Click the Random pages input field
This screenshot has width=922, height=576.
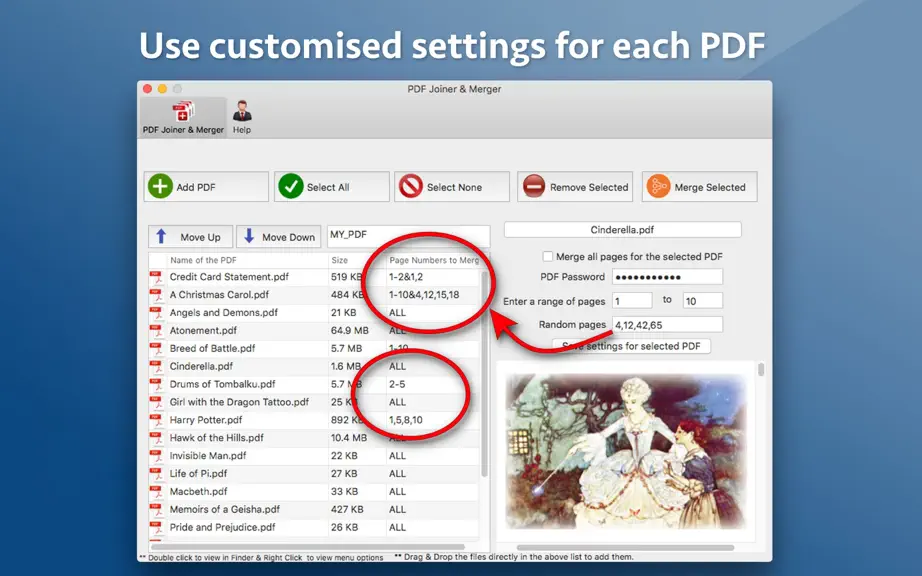[667, 324]
